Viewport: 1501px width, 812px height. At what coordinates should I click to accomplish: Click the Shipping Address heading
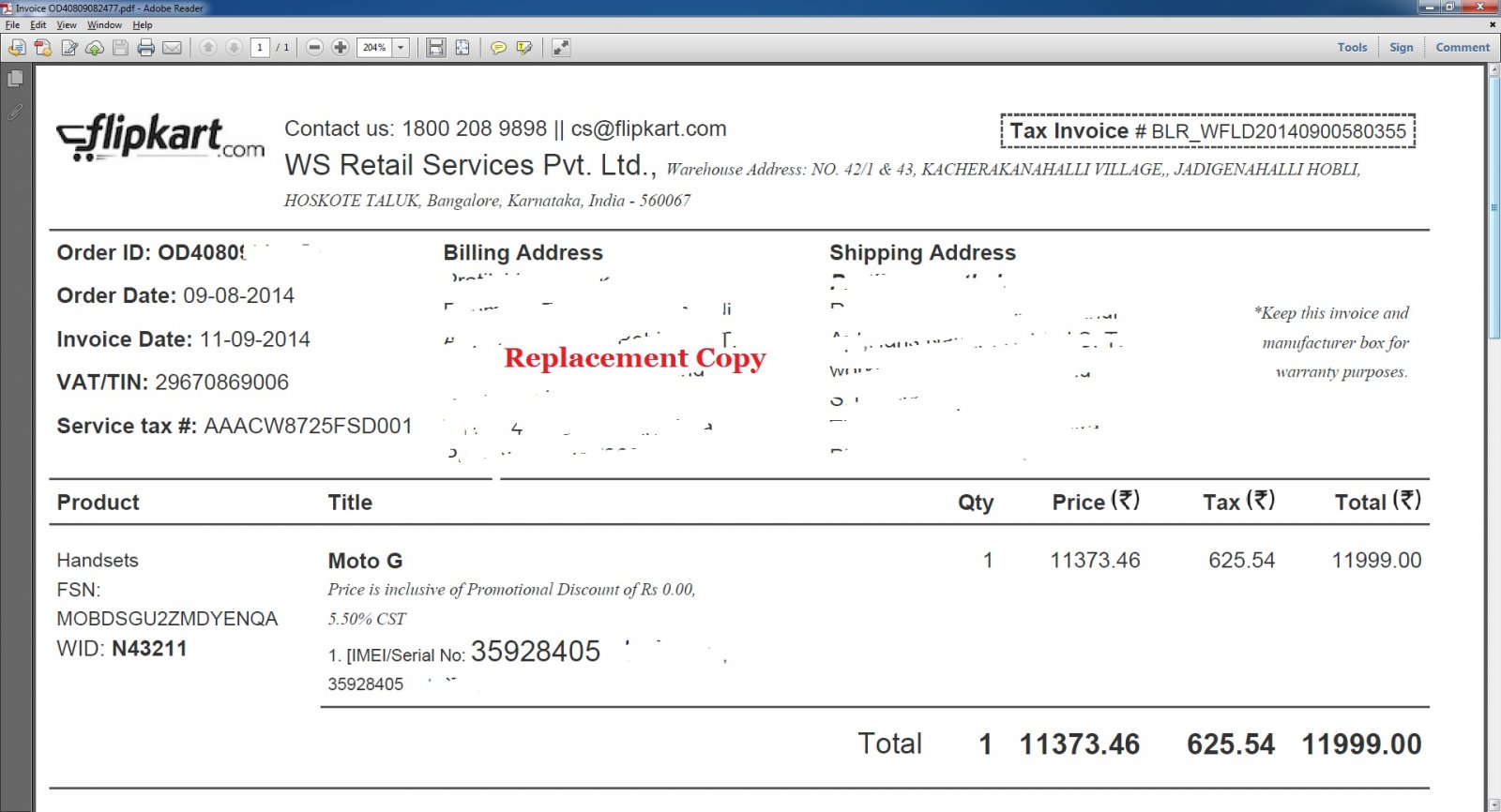pyautogui.click(x=922, y=253)
